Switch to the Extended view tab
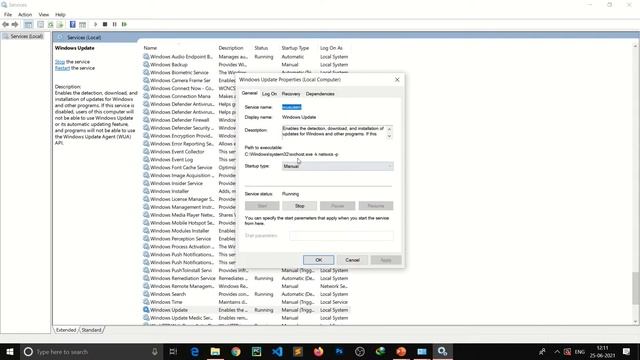This screenshot has width=640, height=360. [66, 330]
